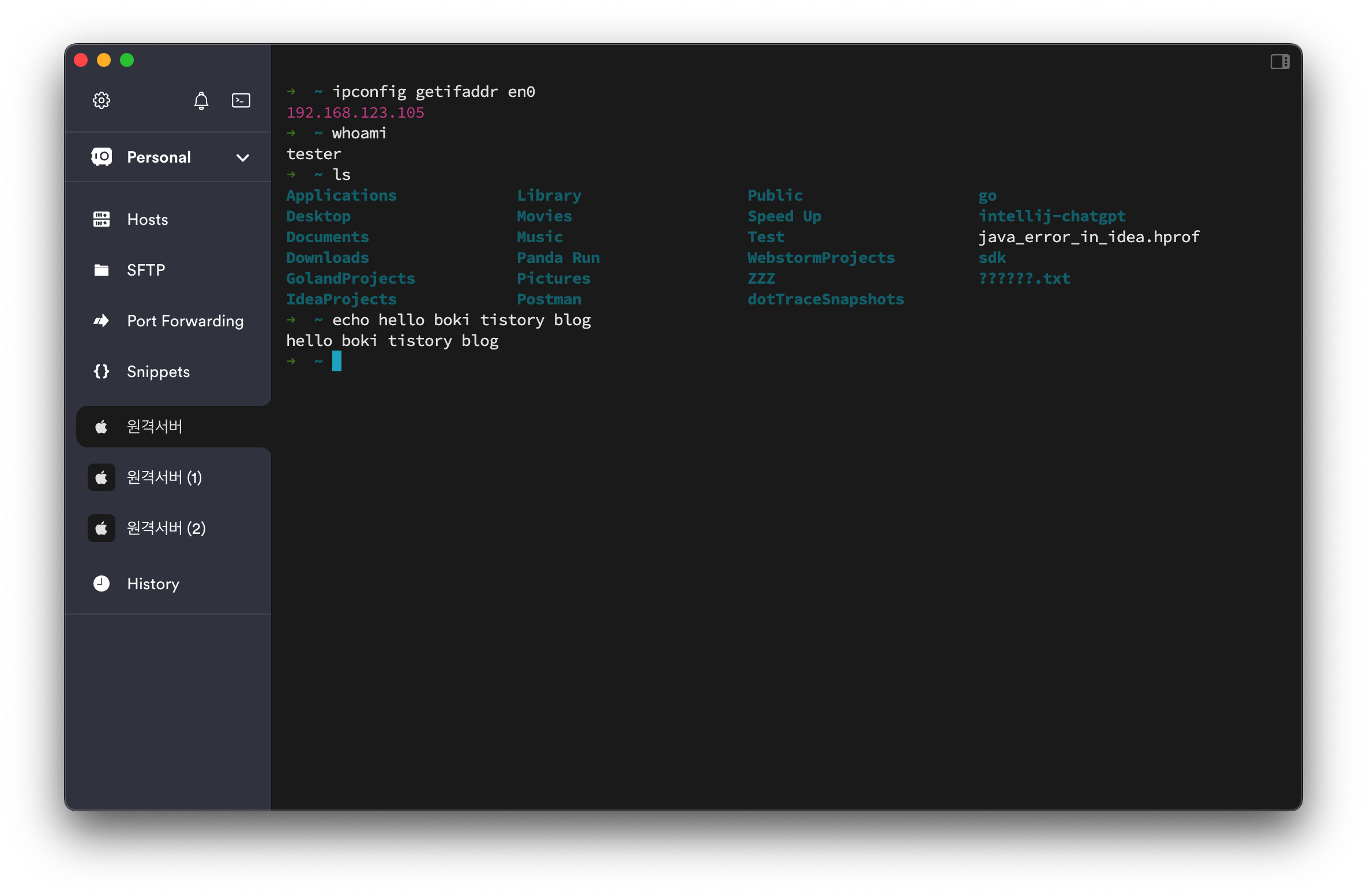1367x896 pixels.
Task: Switch to the 원격서버 (1) session
Action: 164,477
